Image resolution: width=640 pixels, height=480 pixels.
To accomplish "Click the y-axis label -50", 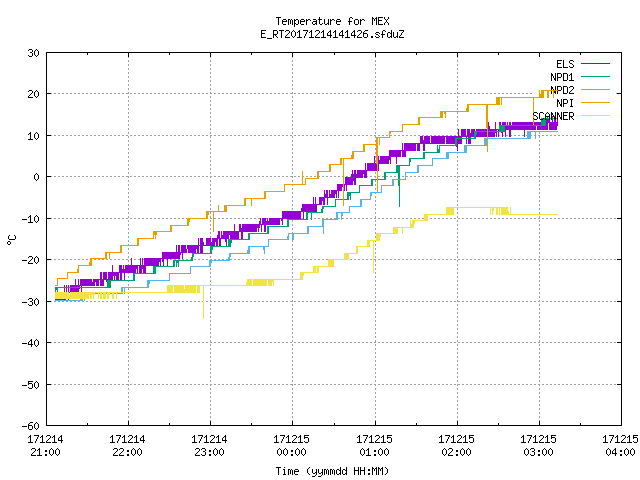I will pyautogui.click(x=31, y=385).
